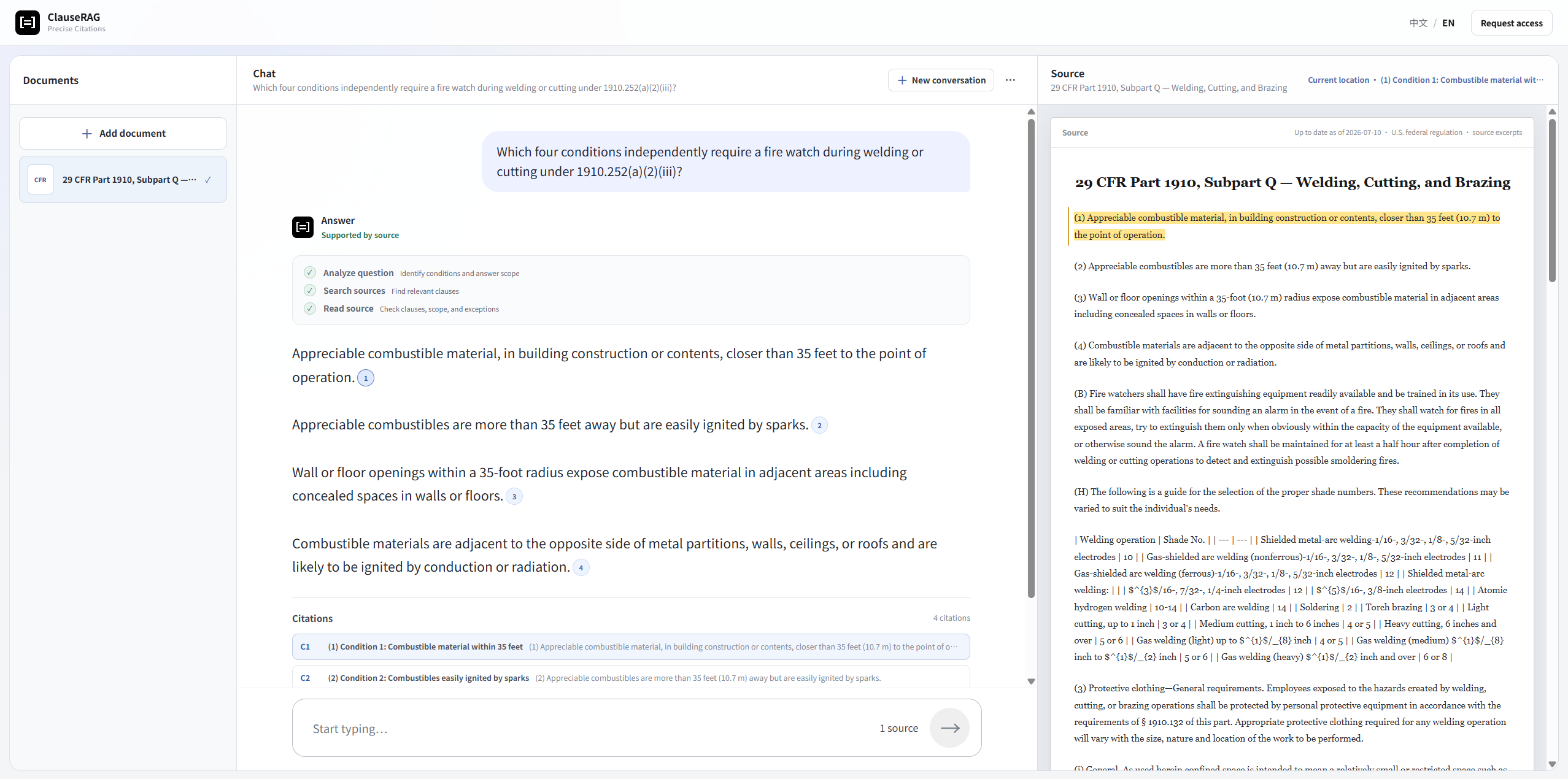Open citation marker 3 in the answer
Image resolution: width=1568 pixels, height=779 pixels.
[x=514, y=496]
